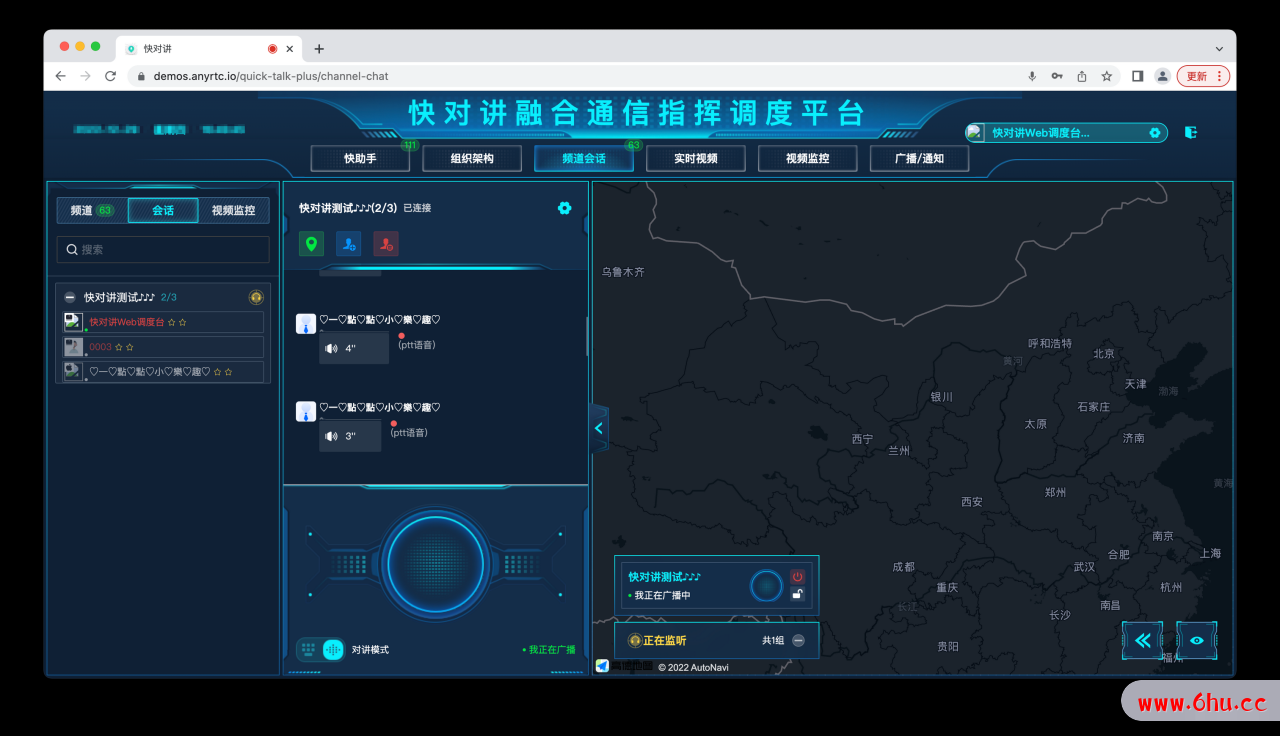Click the gear in the 快对讲Web调度台 header bar

tap(1155, 132)
